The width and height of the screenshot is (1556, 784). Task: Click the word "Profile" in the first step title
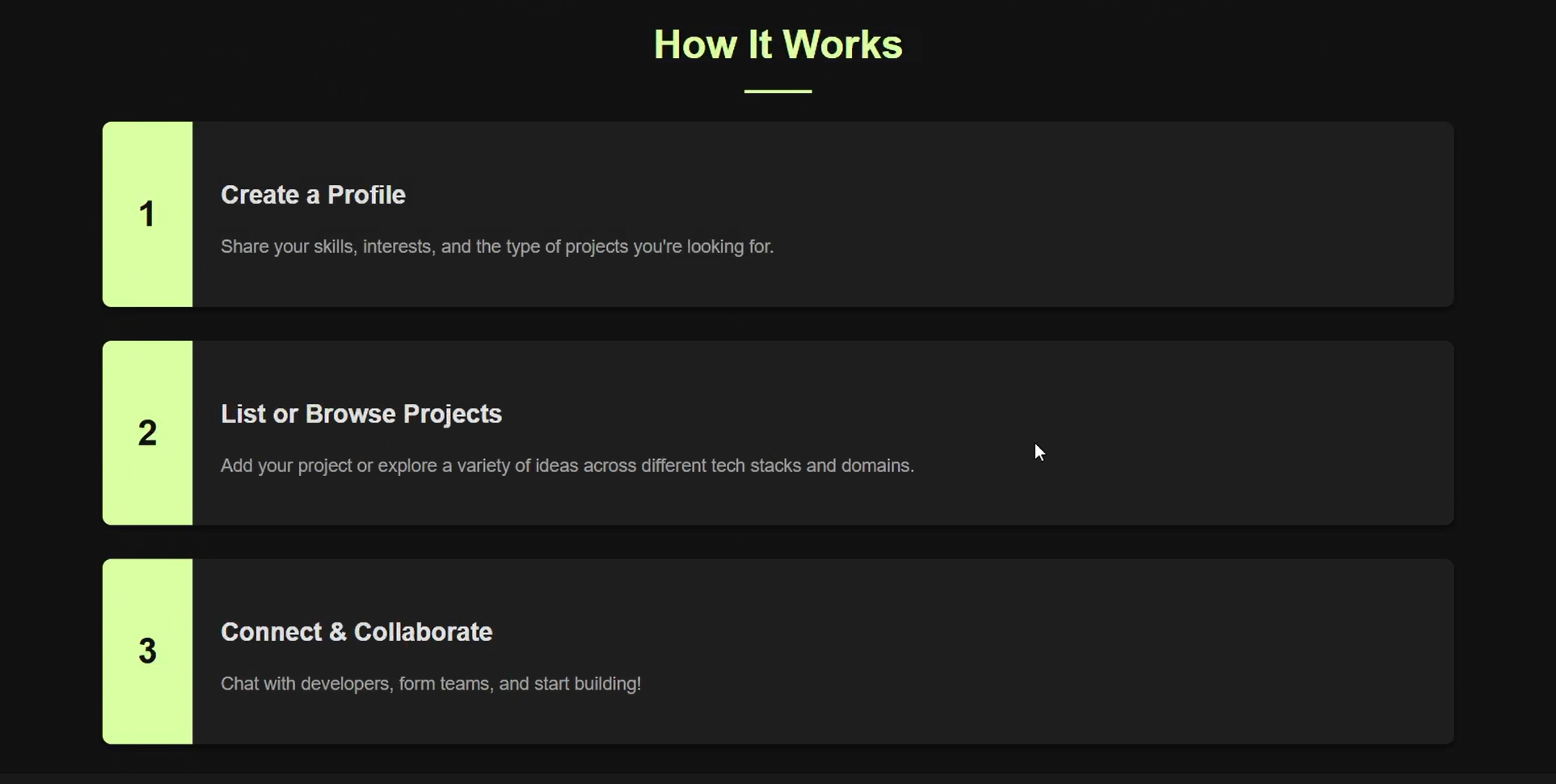(x=366, y=195)
